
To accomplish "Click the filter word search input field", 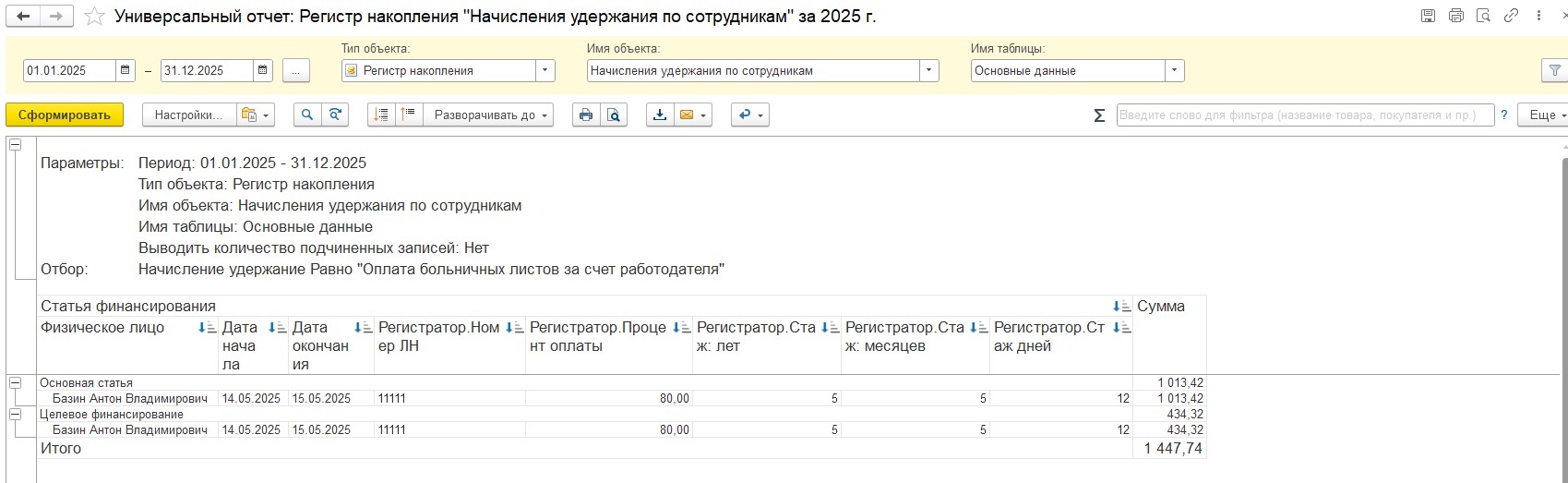I will [1305, 115].
